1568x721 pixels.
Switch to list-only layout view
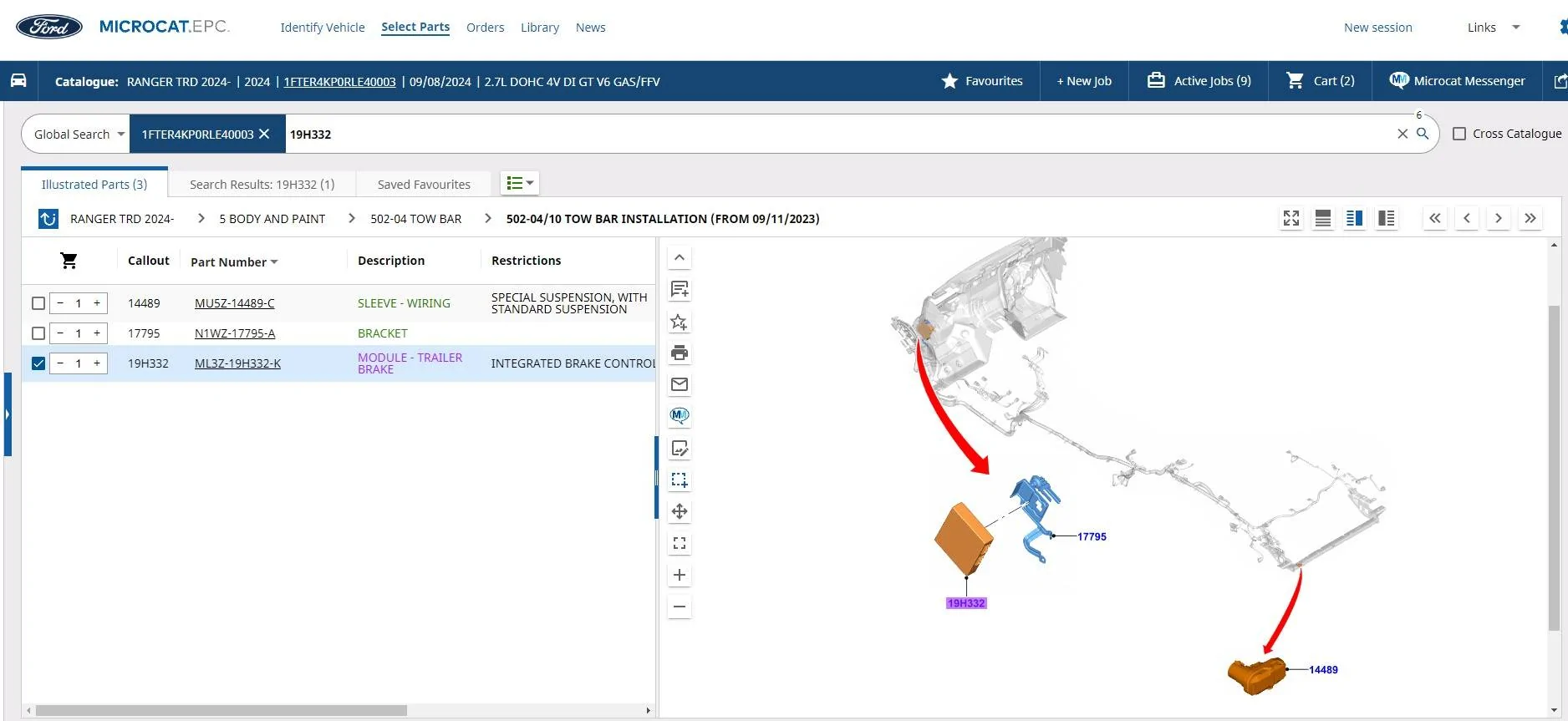click(x=1323, y=219)
